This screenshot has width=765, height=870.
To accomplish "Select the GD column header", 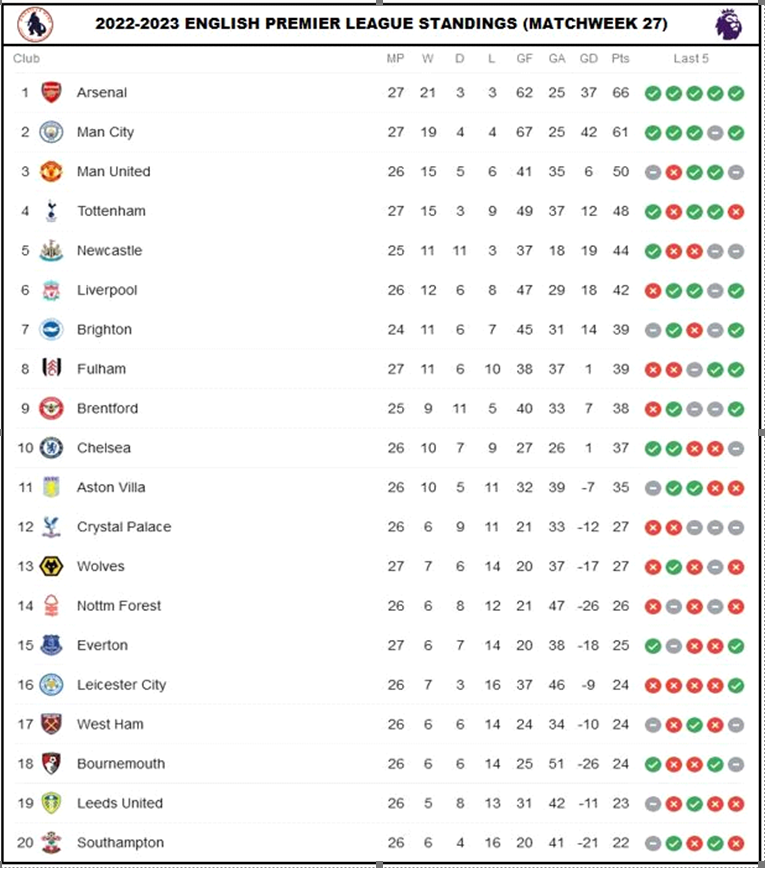I will click(589, 58).
